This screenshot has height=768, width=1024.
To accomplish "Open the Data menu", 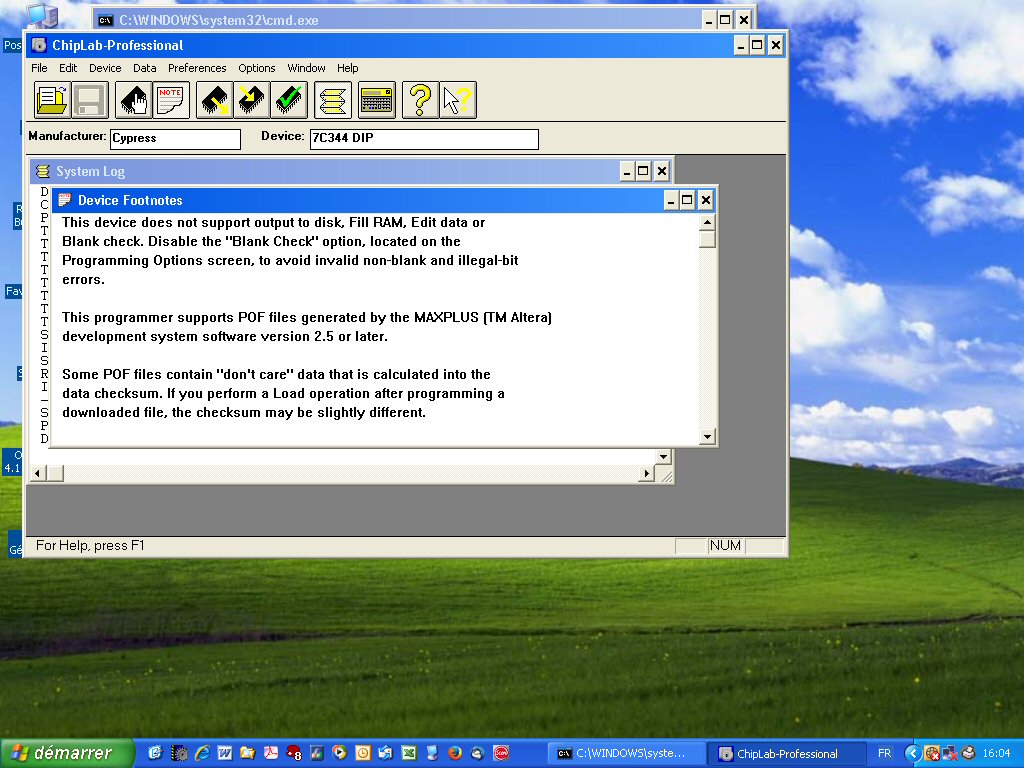I will 144,68.
